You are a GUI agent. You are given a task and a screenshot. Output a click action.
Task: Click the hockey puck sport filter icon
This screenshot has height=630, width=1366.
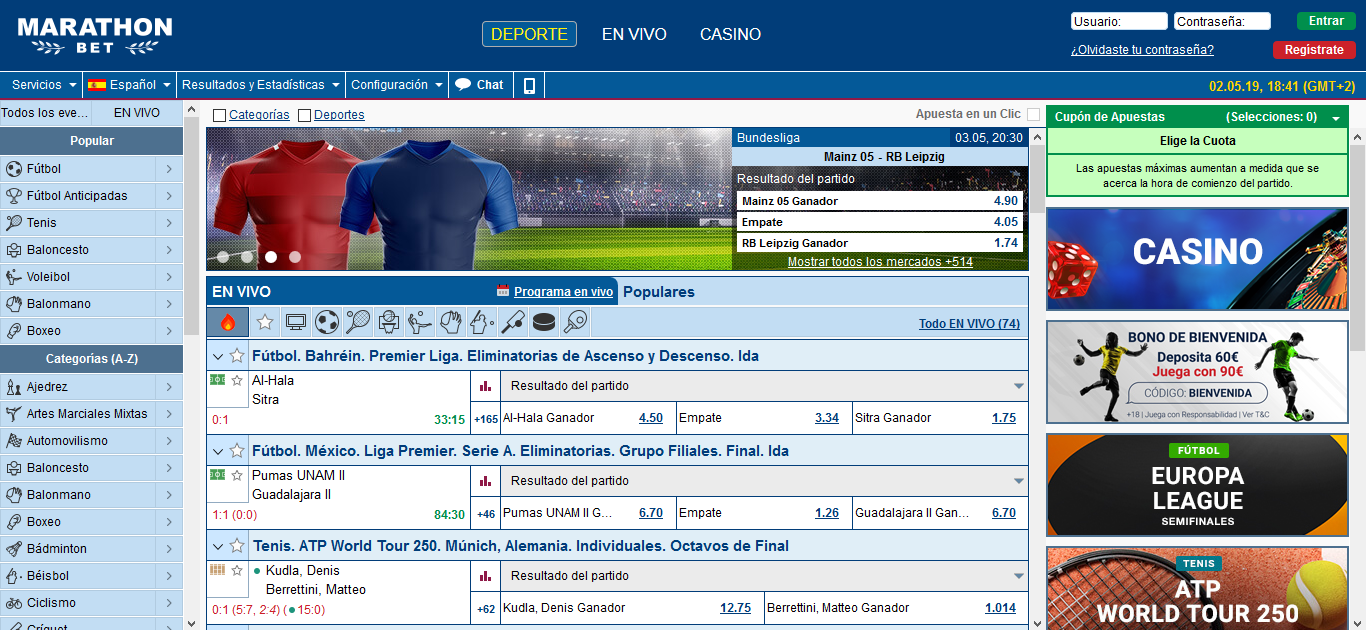[543, 322]
